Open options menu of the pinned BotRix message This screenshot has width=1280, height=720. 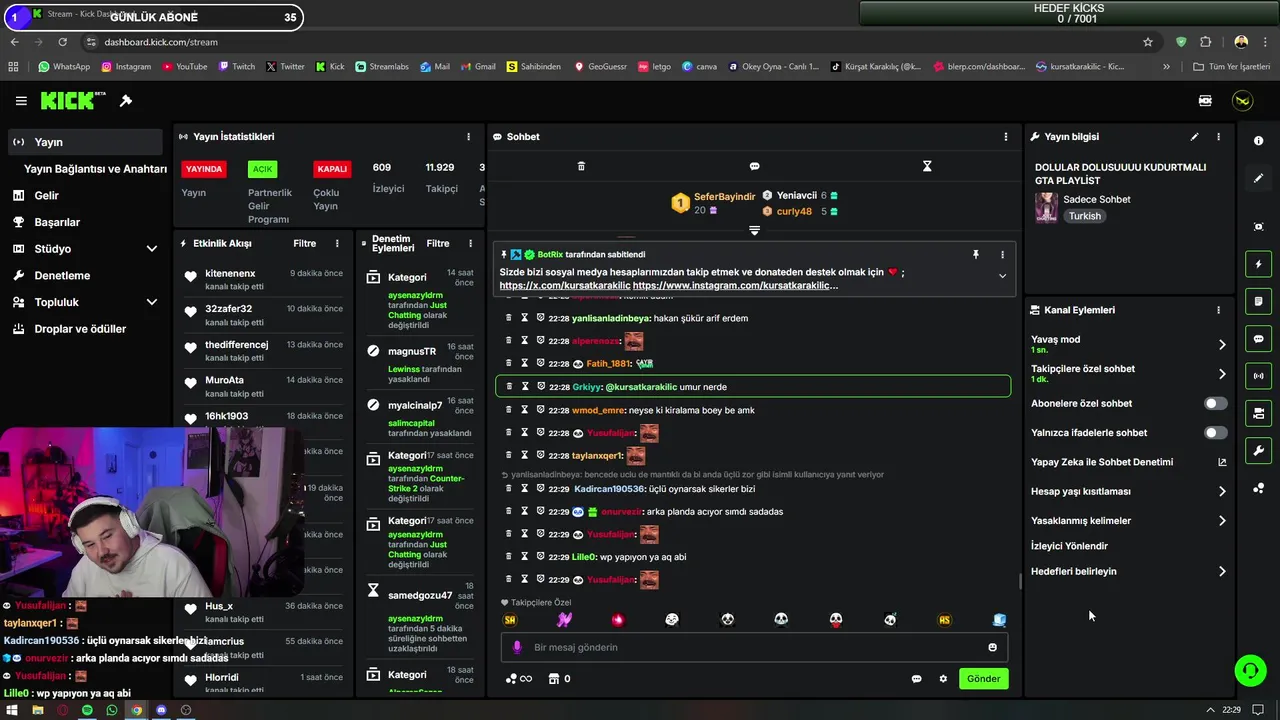coord(1002,255)
